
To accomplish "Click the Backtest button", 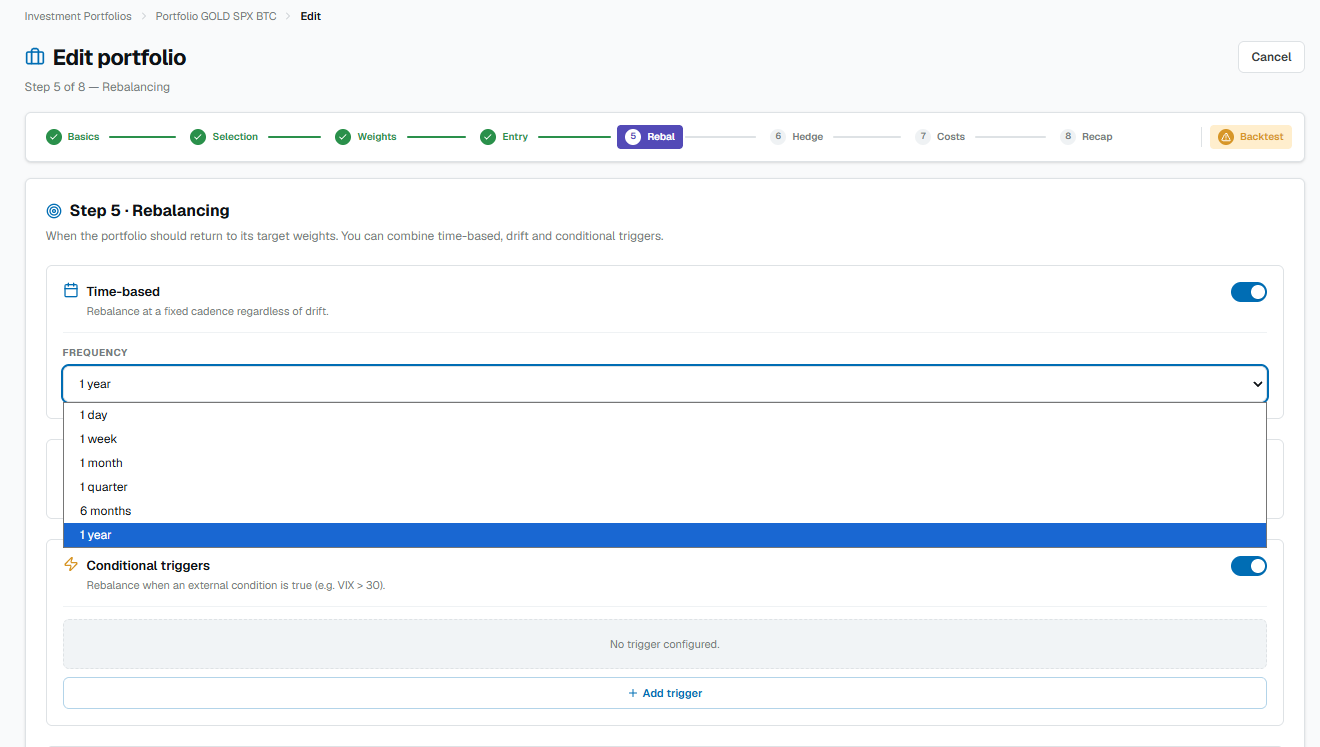I will (1250, 137).
